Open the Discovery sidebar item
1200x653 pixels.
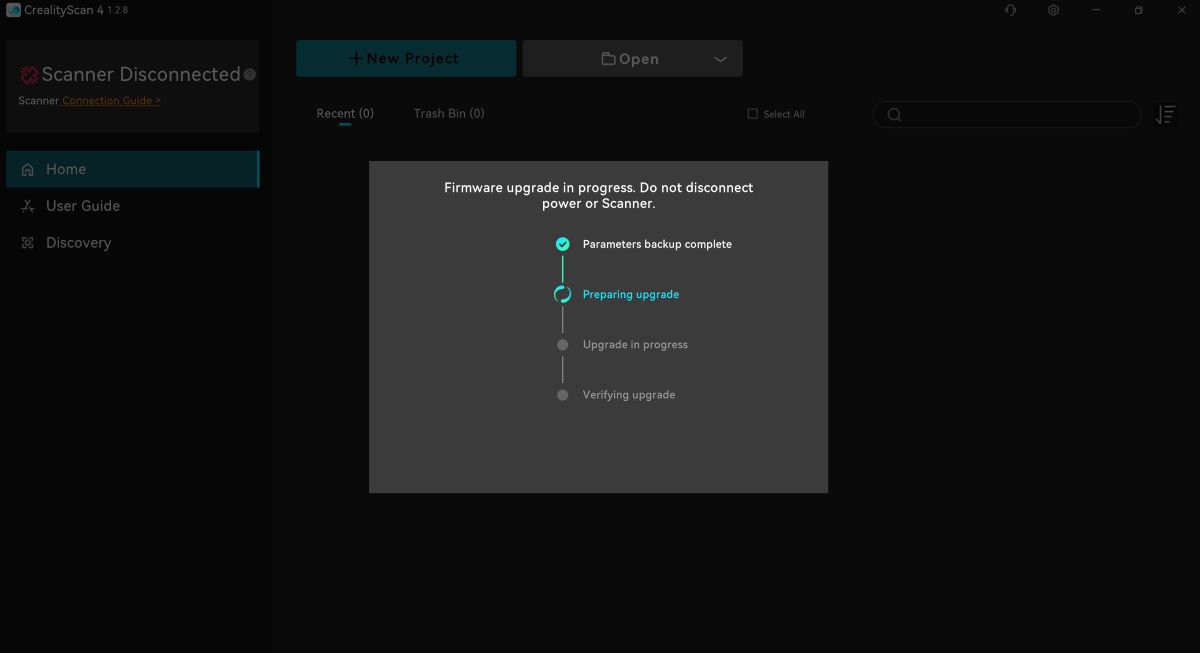tap(78, 243)
